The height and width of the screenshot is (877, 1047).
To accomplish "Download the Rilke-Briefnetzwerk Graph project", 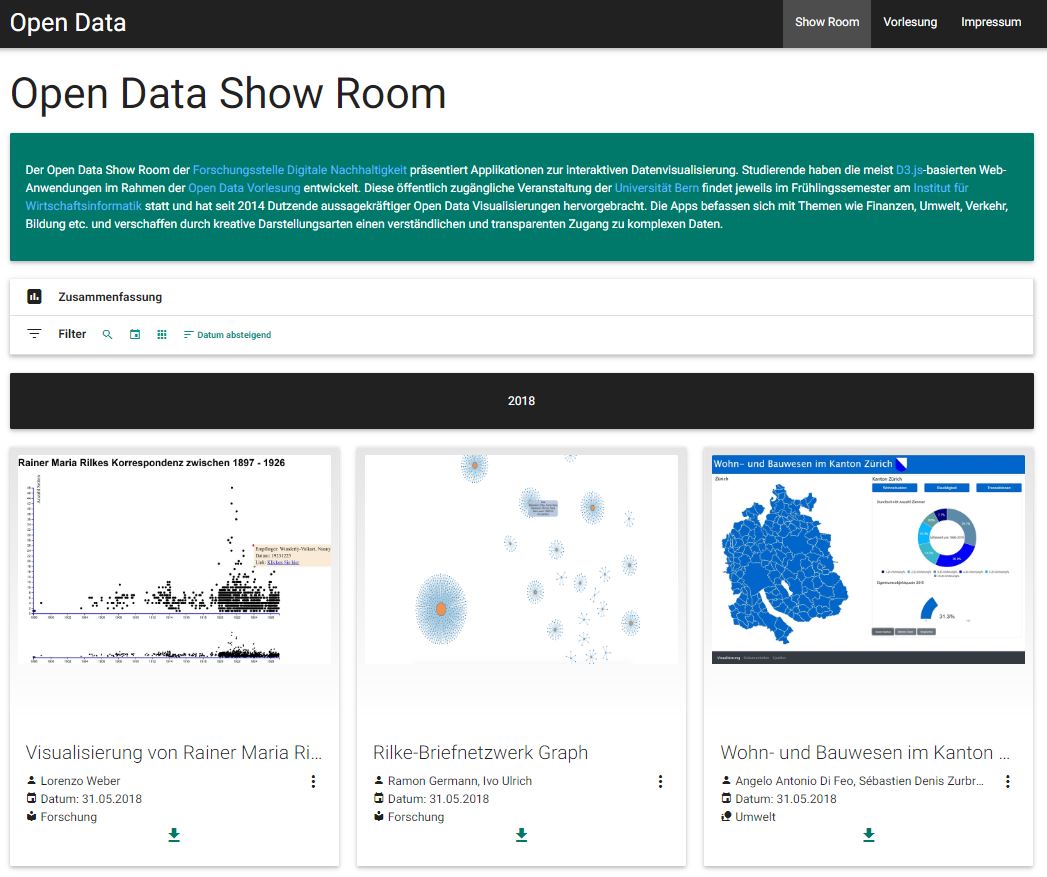I will coord(521,835).
